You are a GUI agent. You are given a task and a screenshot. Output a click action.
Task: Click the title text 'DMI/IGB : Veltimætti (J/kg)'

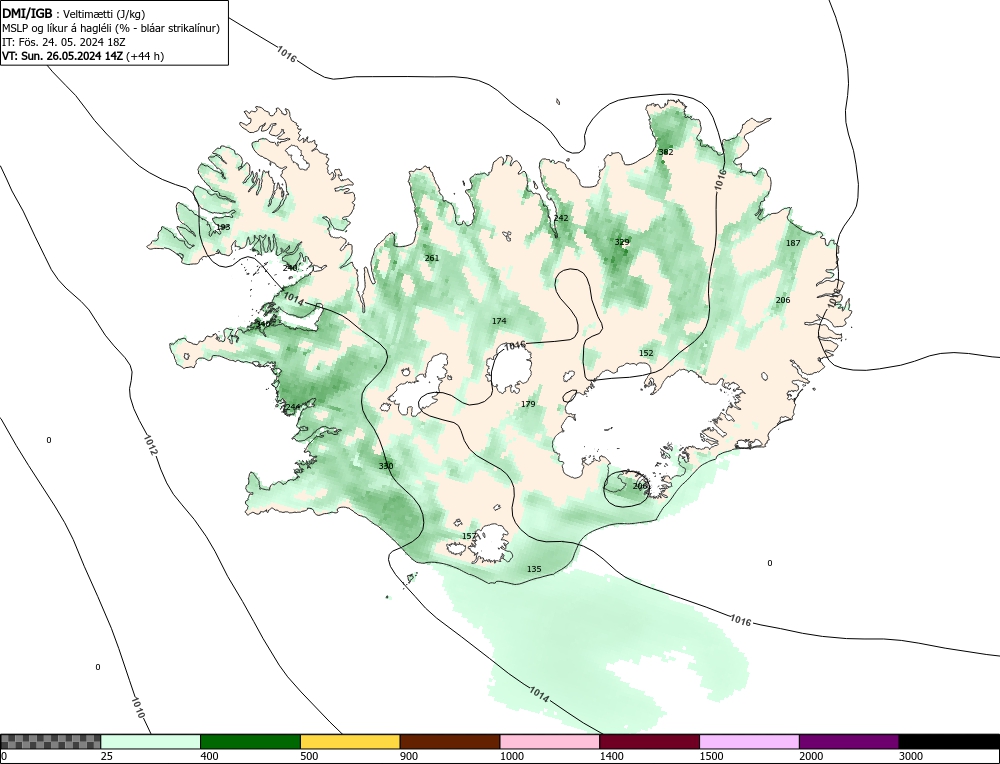point(73,15)
